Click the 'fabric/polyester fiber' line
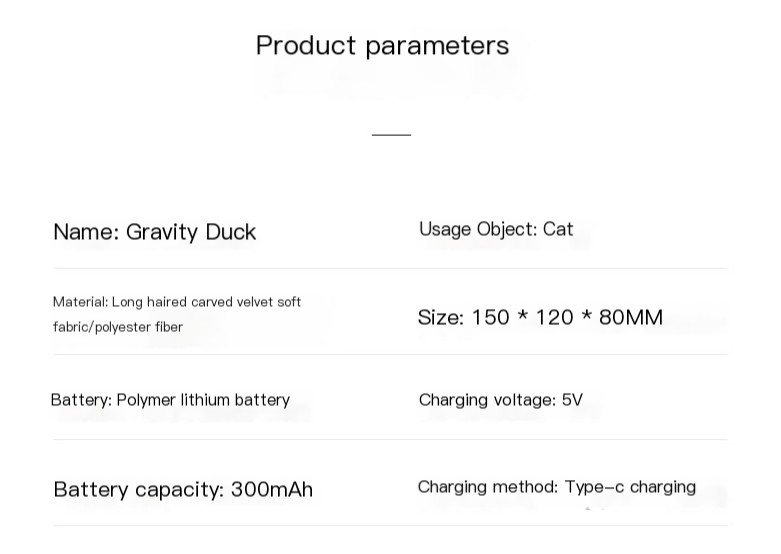 (x=118, y=327)
